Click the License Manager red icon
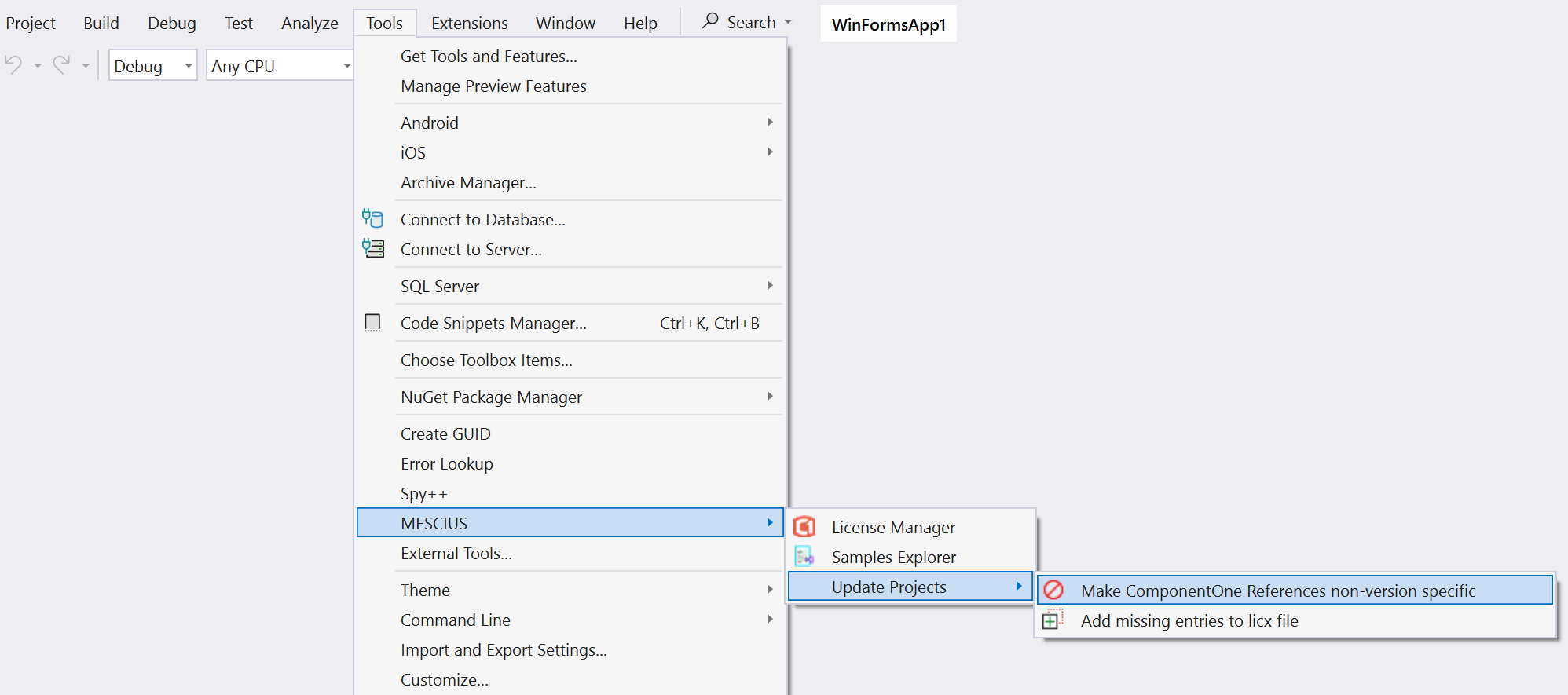Viewport: 1568px width, 695px height. pos(804,526)
